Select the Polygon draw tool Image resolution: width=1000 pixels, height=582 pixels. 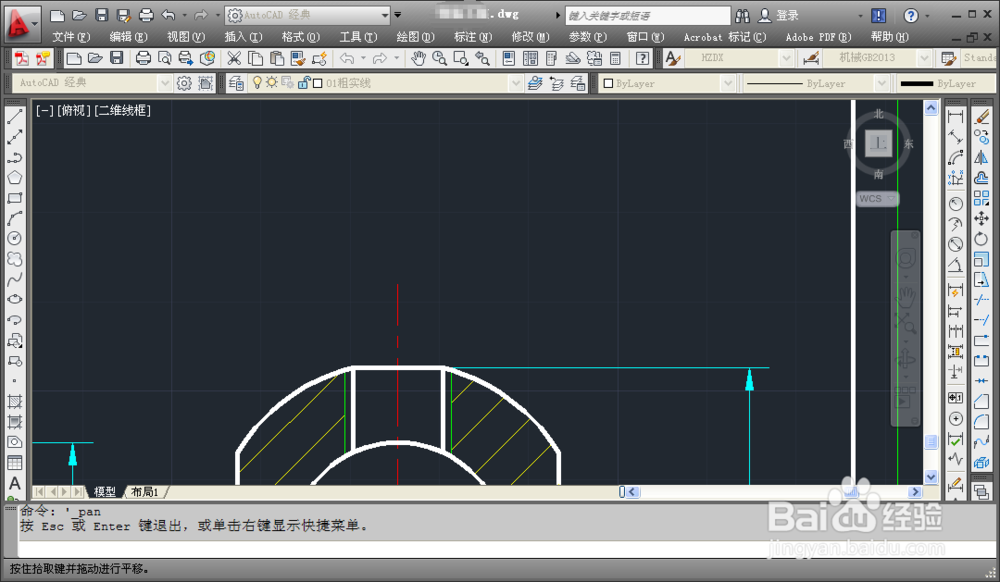click(x=15, y=177)
